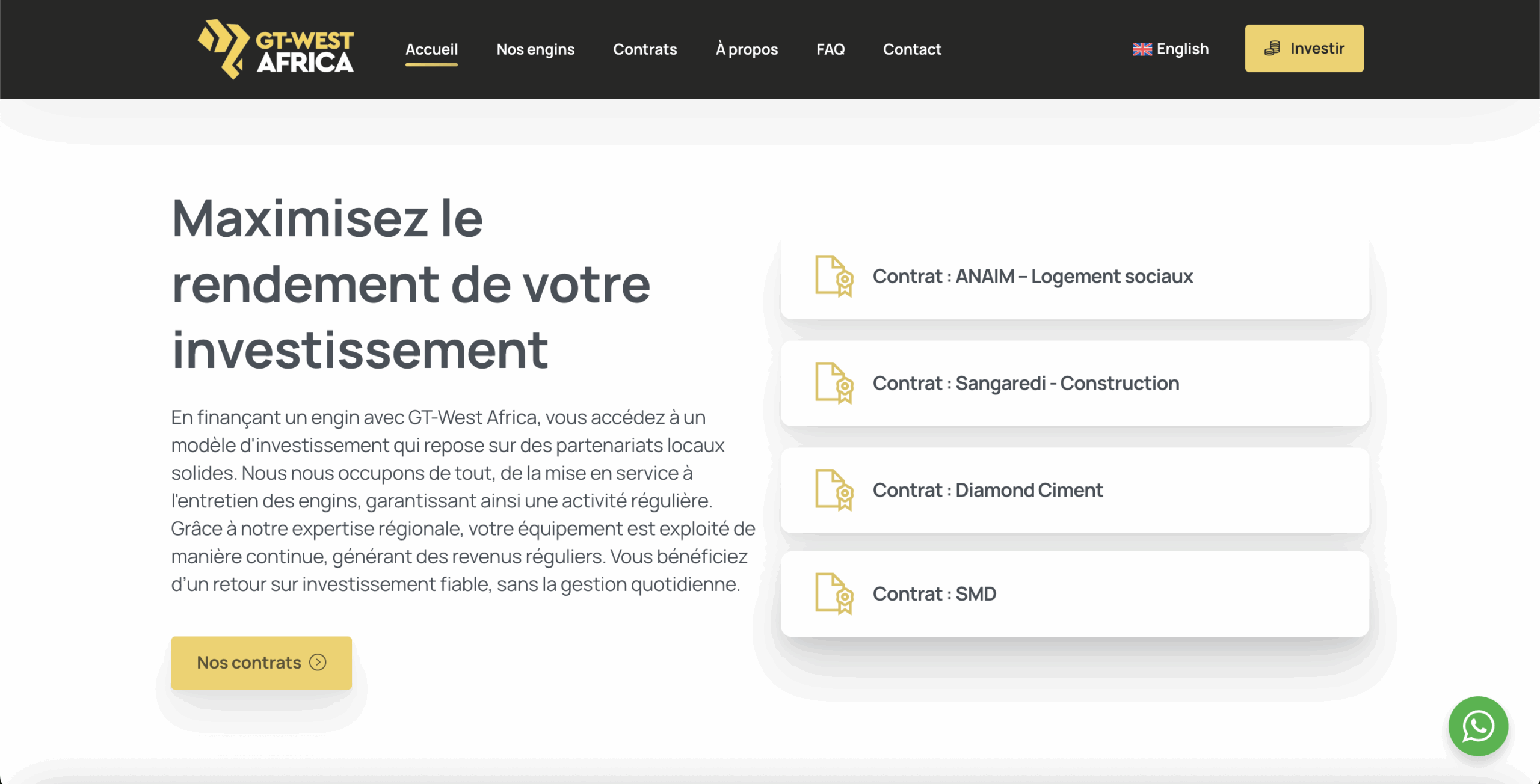Navigate to À propos
The height and width of the screenshot is (784, 1540).
coord(747,49)
